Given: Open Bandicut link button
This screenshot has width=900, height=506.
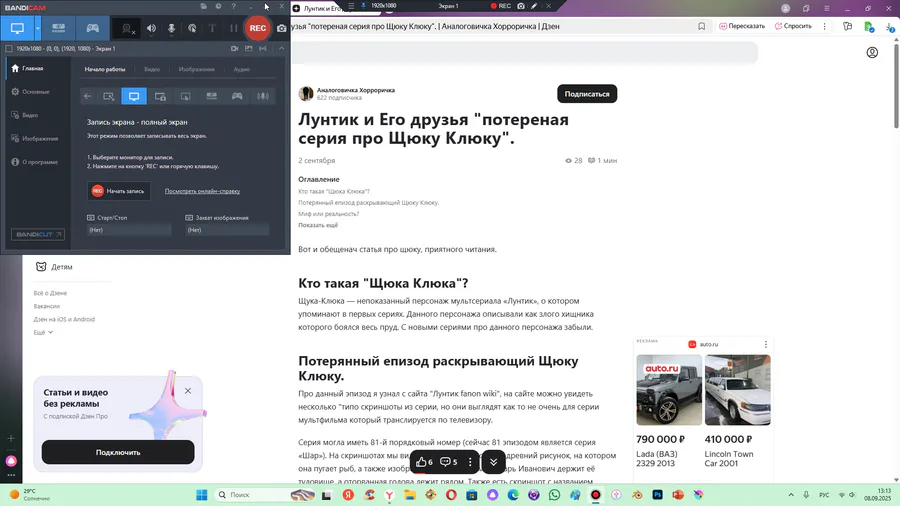Looking at the screenshot, I should click(x=37, y=234).
